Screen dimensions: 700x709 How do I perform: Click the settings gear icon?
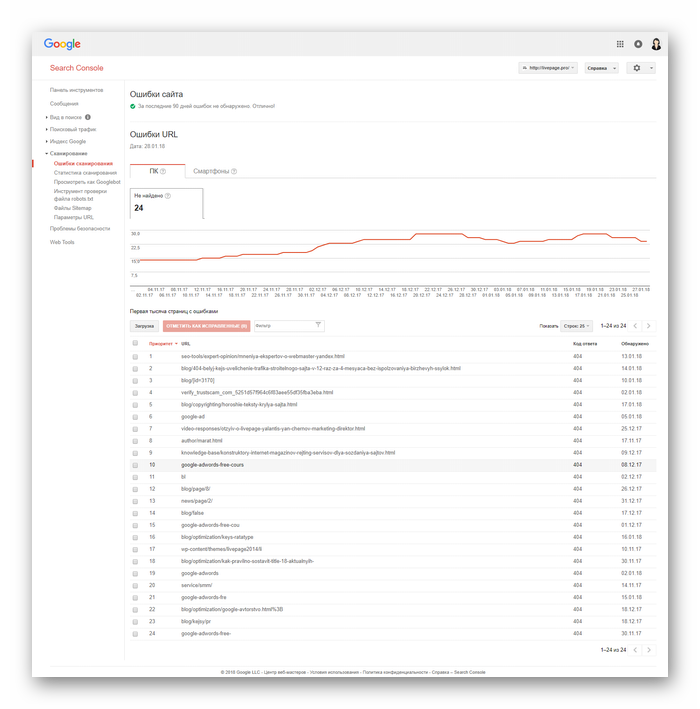pyautogui.click(x=637, y=68)
